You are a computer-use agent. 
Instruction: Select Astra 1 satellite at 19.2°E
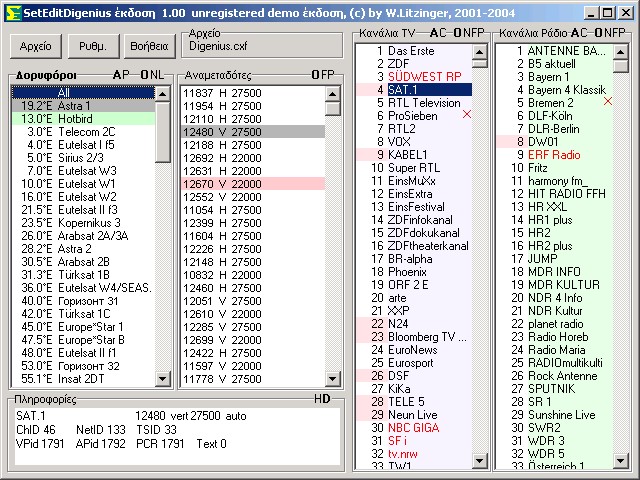[84, 105]
